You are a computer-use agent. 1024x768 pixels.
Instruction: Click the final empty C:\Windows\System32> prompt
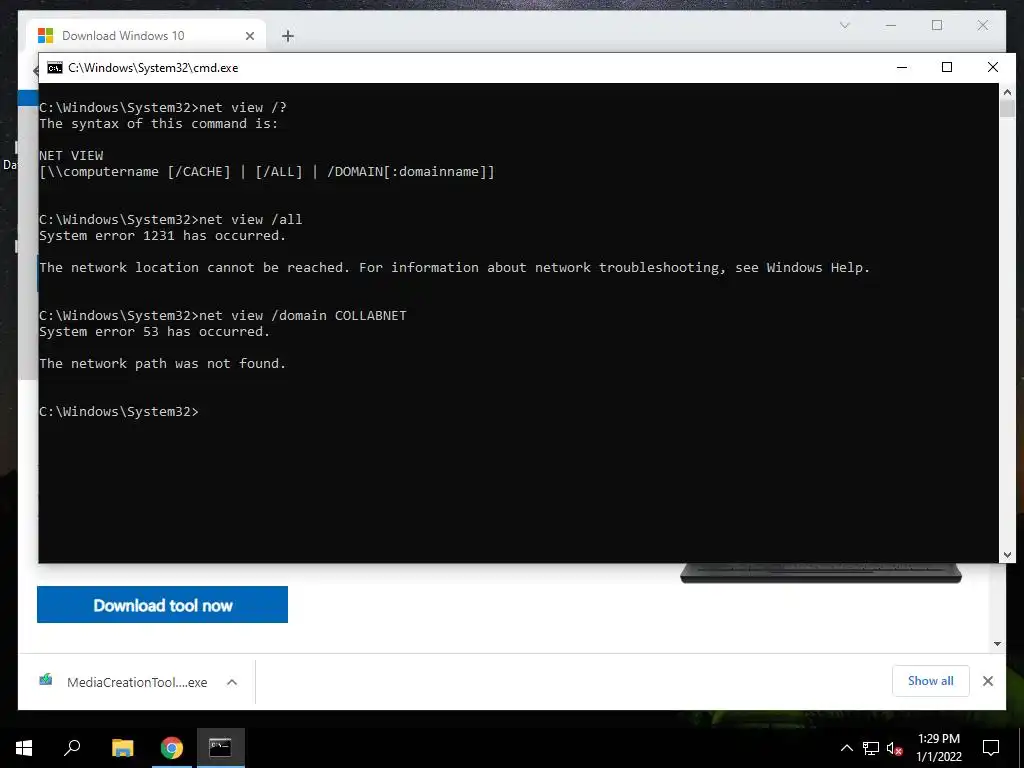point(119,411)
